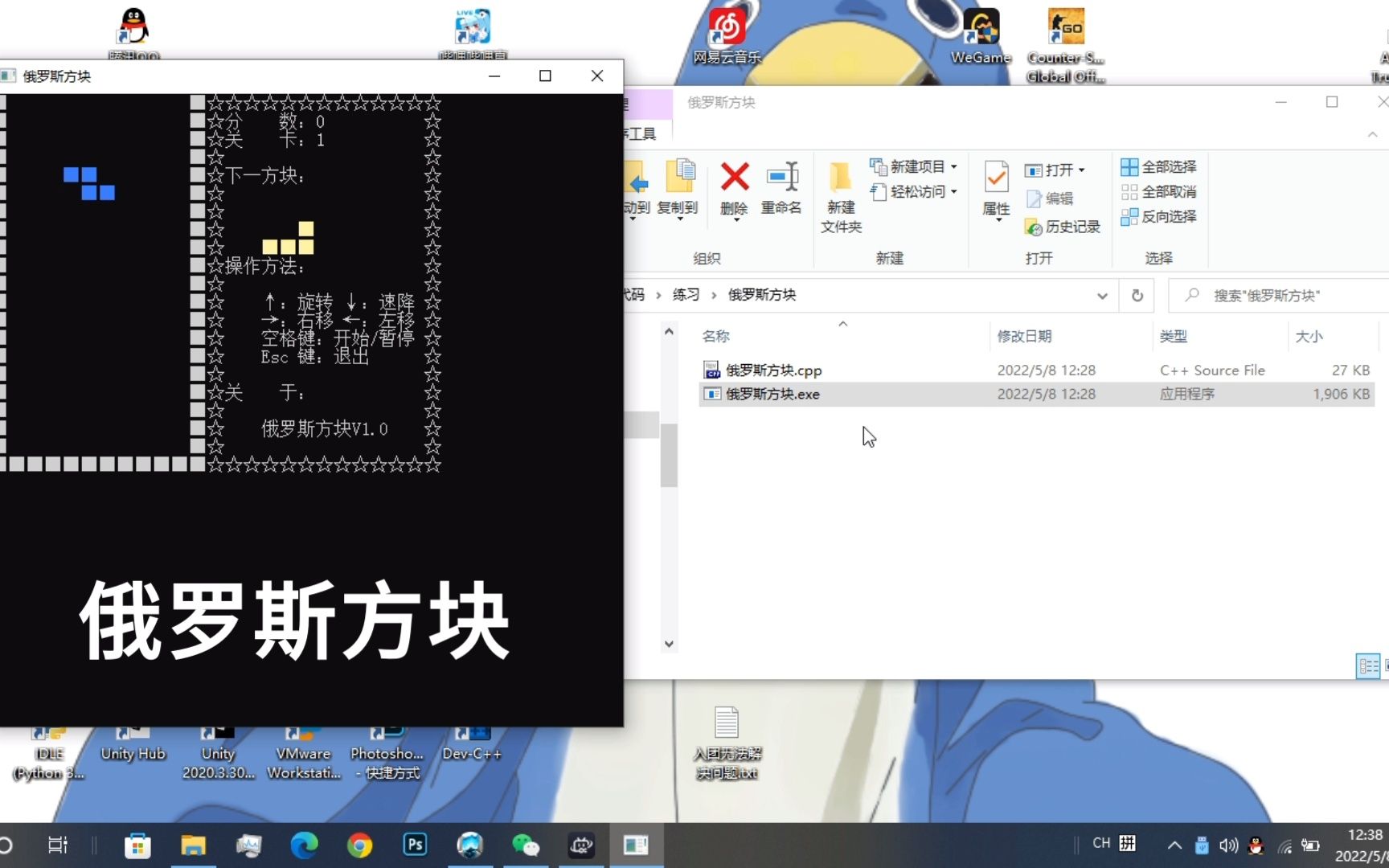Expand the 新建项目 dropdown
This screenshot has width=1389, height=868.
click(953, 166)
